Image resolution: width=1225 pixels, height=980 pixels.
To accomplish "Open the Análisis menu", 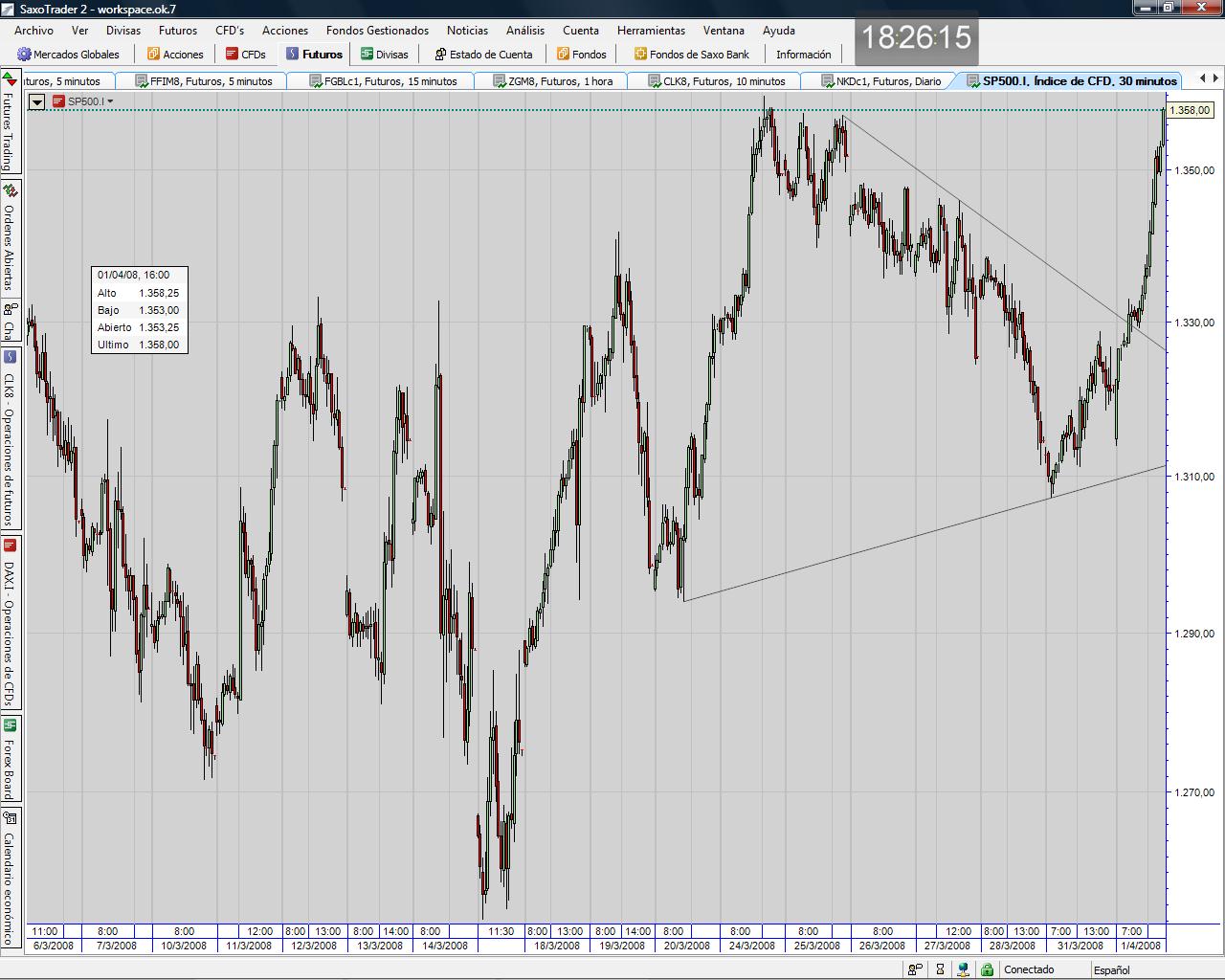I will 524,31.
